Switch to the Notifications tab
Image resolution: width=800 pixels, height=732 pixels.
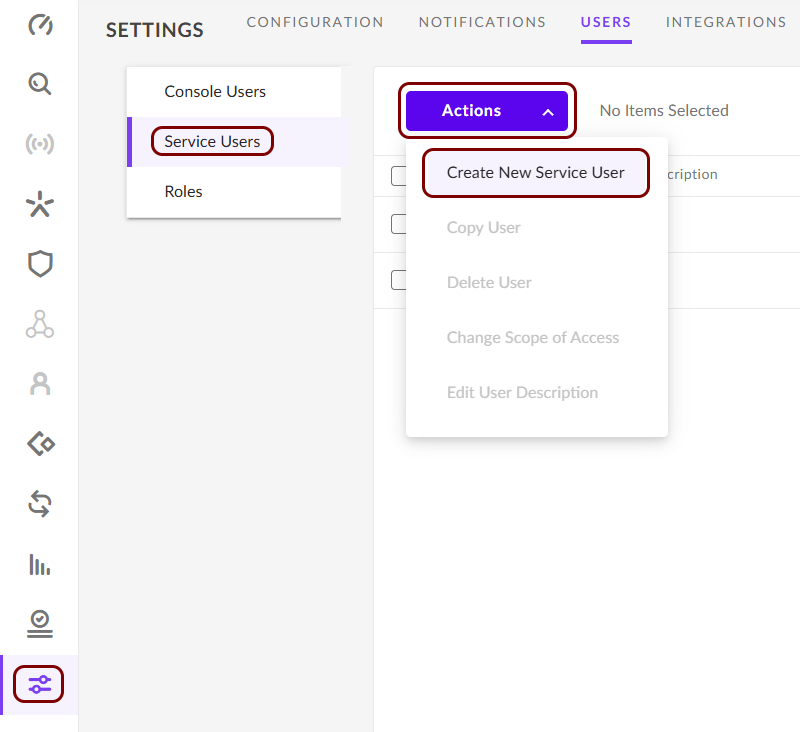(x=482, y=22)
